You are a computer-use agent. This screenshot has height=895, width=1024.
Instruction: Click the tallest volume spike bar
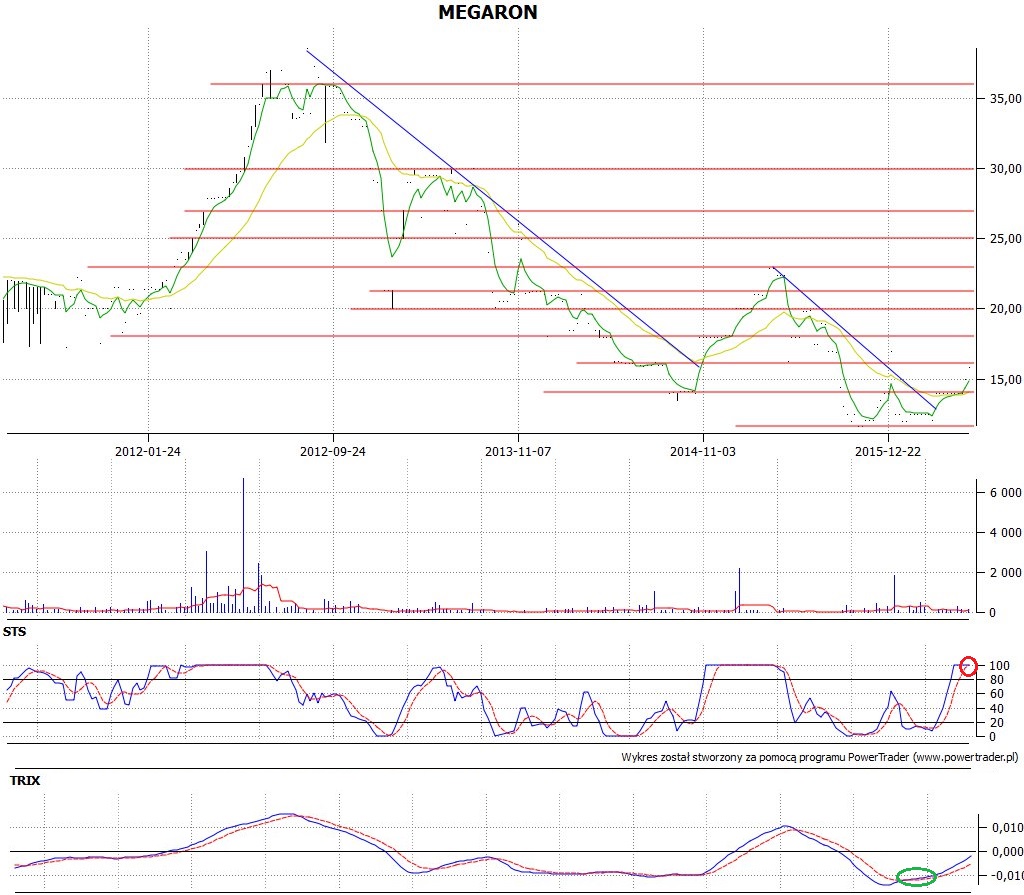pos(244,545)
